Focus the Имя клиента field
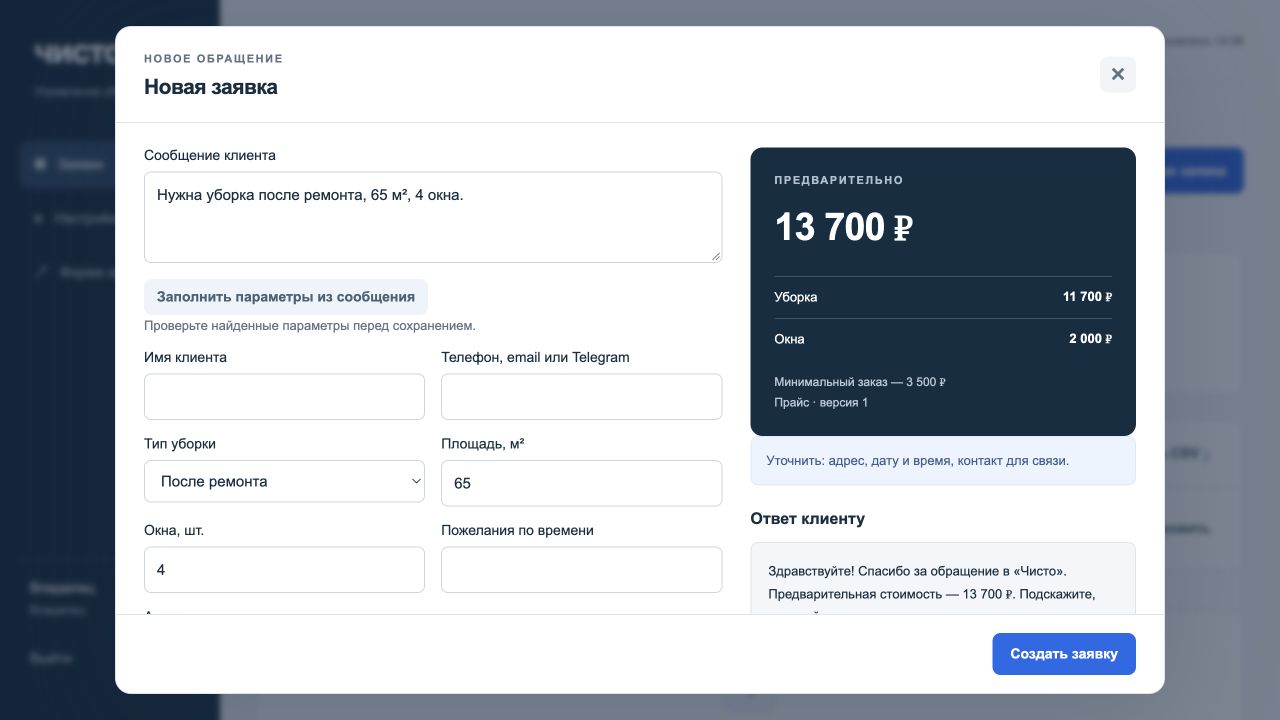The height and width of the screenshot is (720, 1280). coord(284,397)
